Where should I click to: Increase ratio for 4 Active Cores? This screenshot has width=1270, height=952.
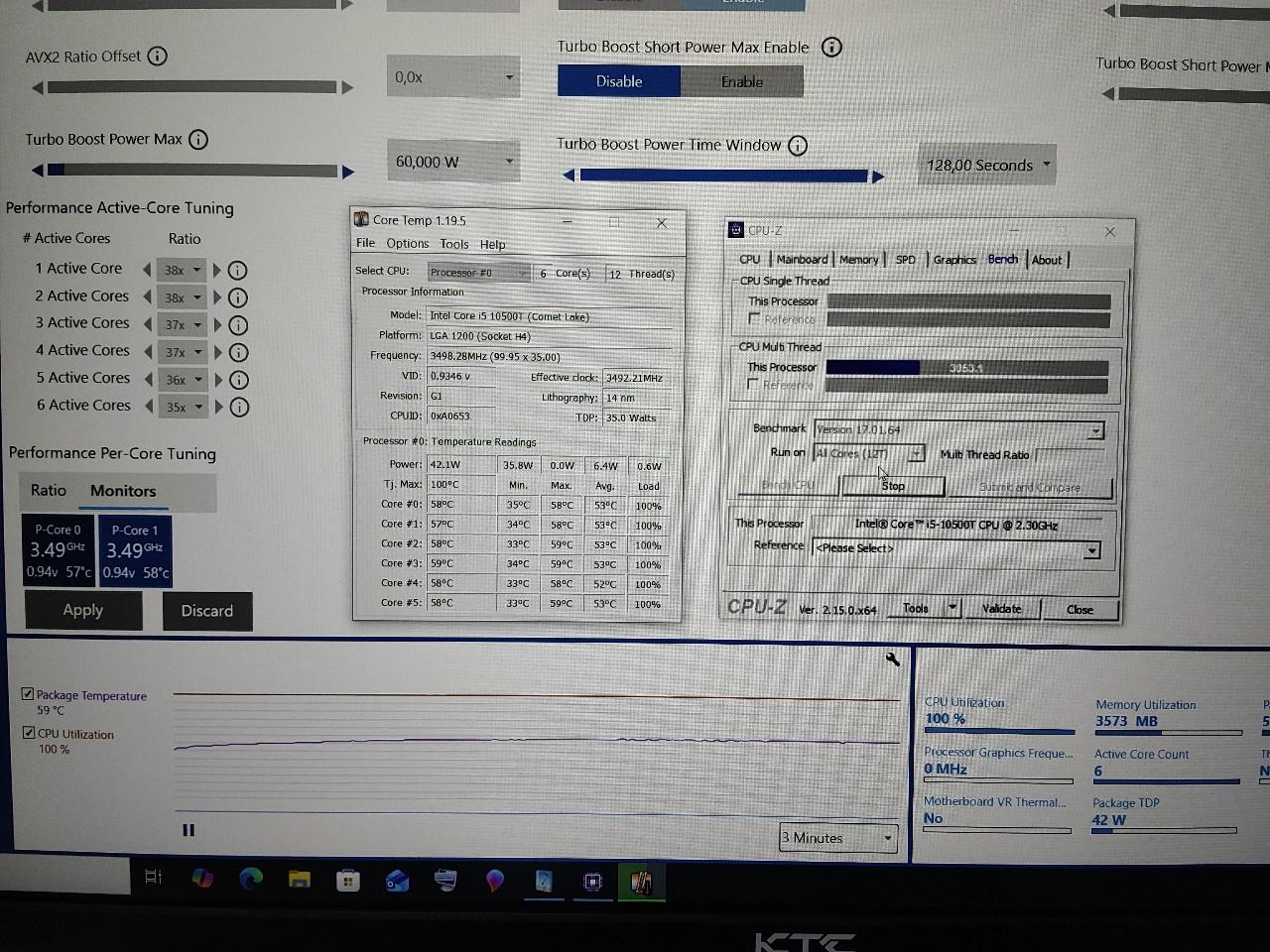[x=218, y=352]
